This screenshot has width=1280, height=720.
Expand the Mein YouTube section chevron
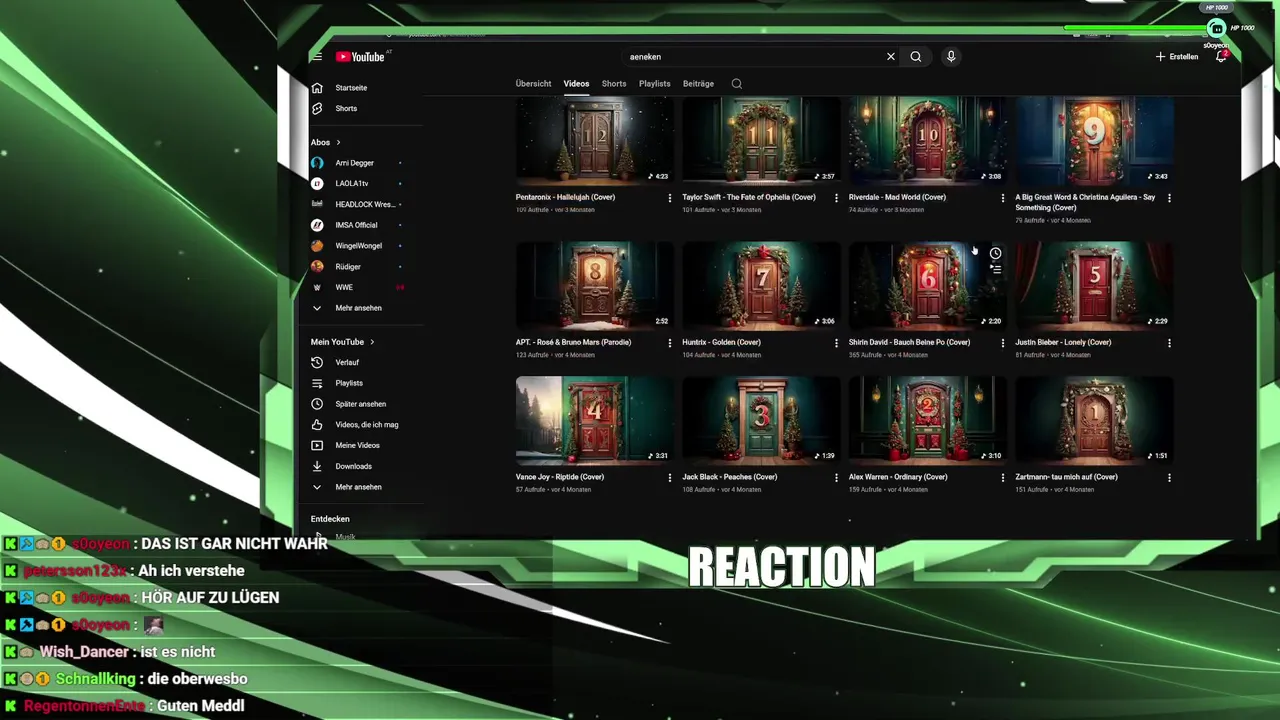pos(372,342)
